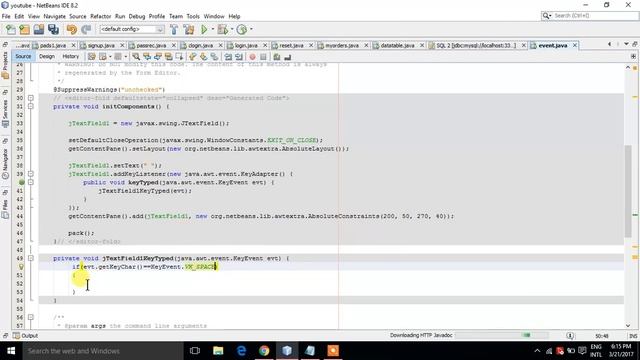Open the Profile Project dropdown arrow
Viewport: 640px width, 360px height.
coord(251,29)
